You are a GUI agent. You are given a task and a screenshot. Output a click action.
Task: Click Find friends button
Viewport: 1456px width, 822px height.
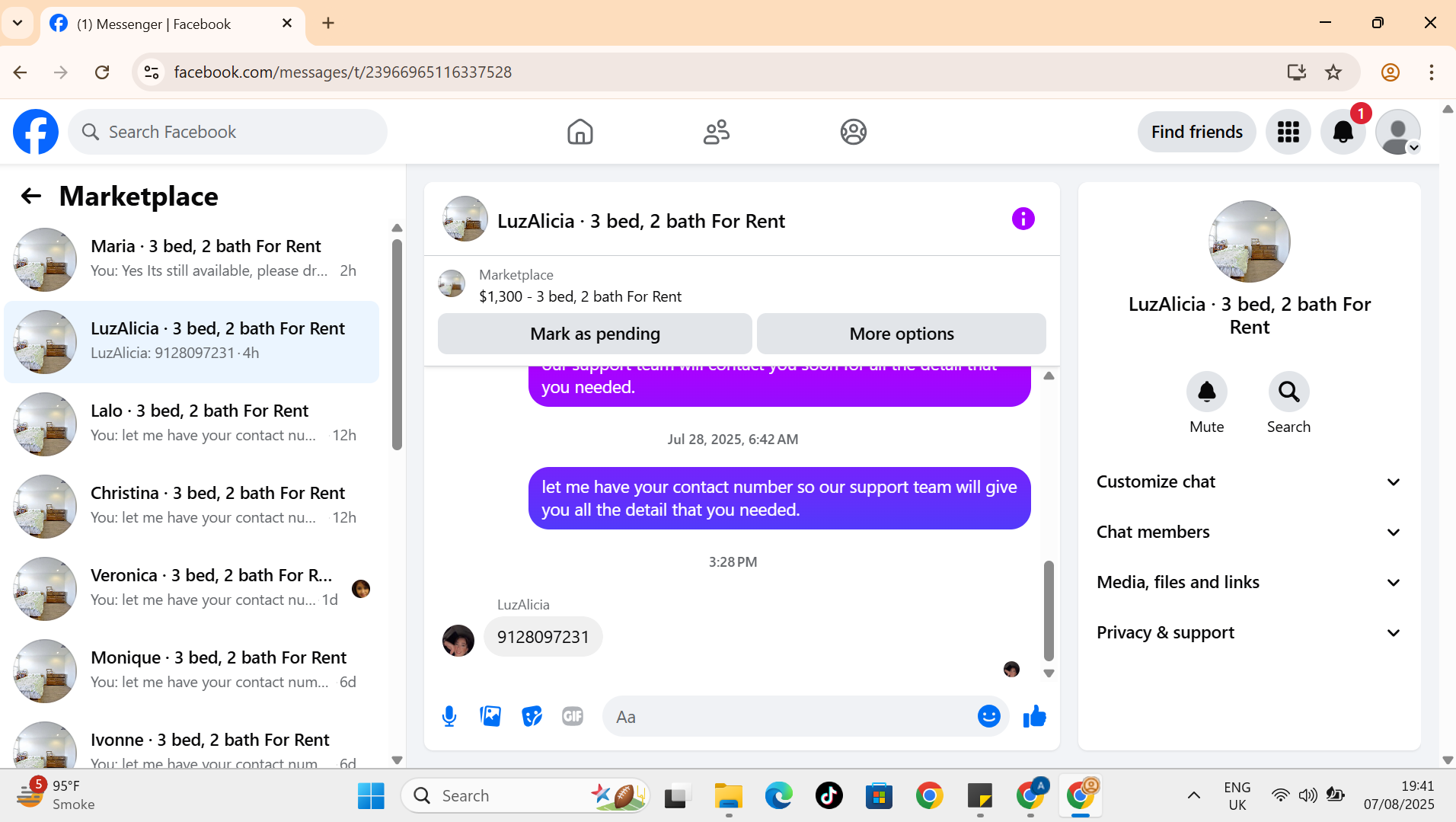[x=1196, y=132]
